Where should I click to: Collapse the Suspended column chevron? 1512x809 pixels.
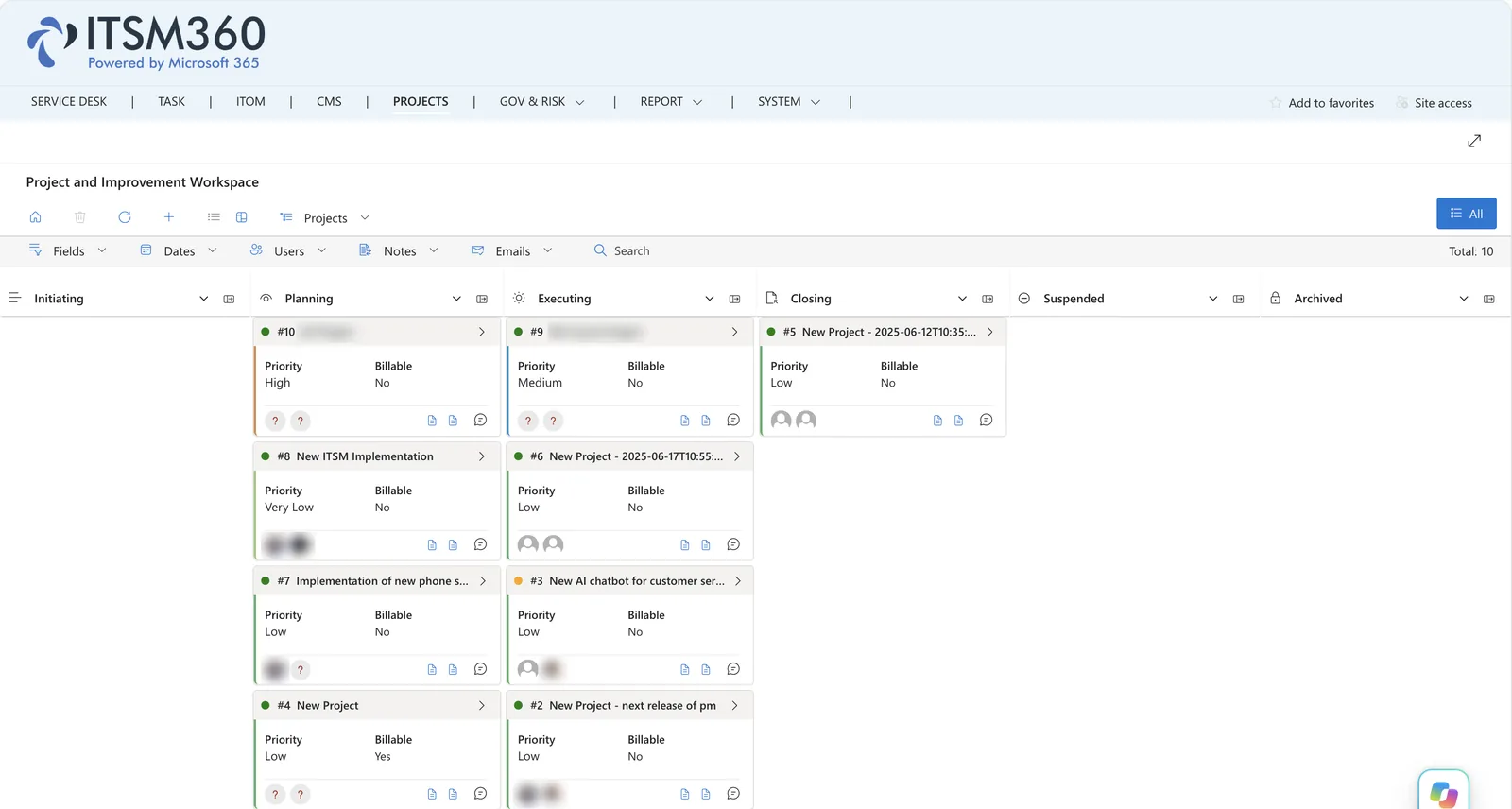tap(1213, 299)
